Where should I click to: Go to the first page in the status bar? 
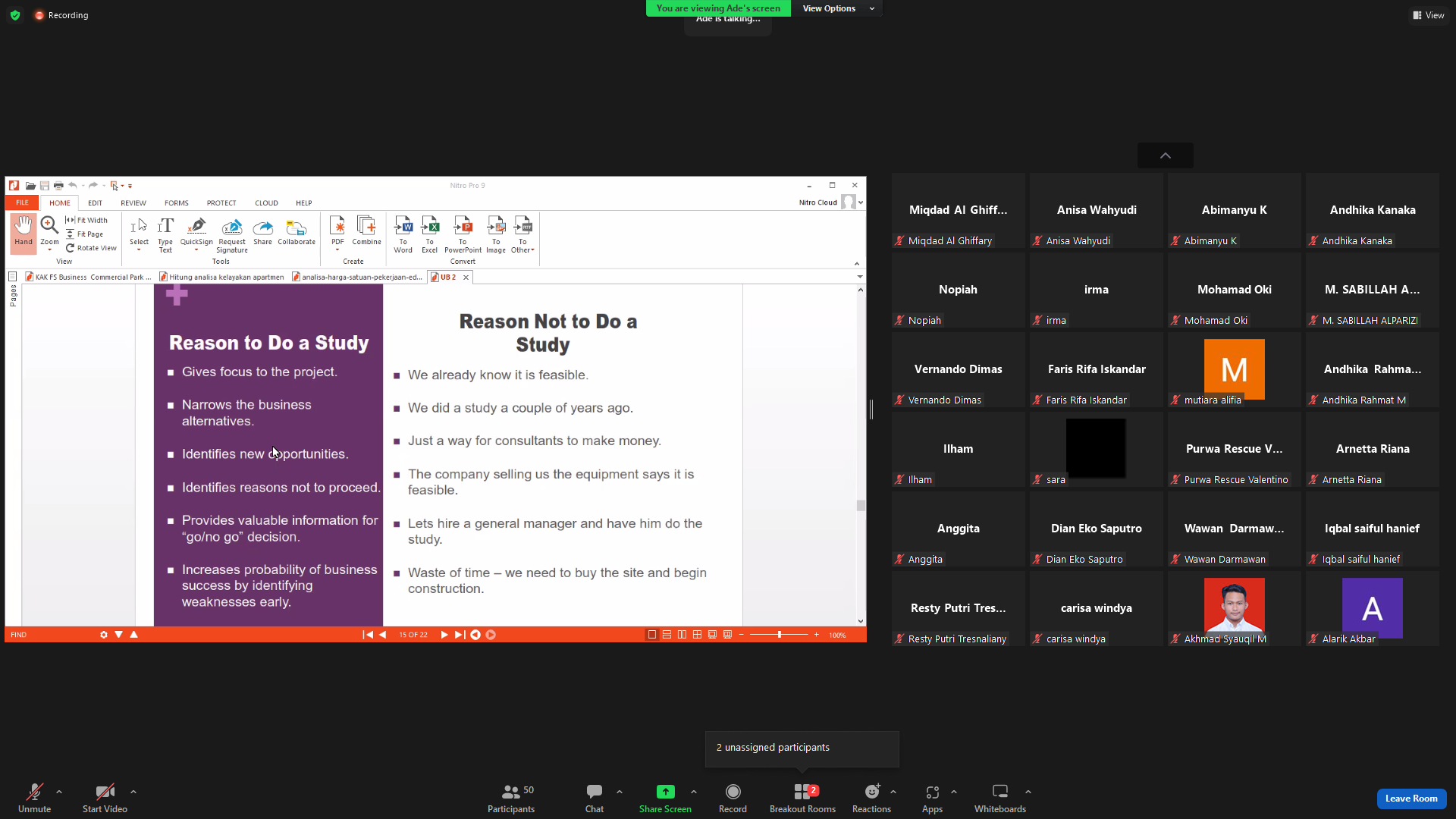point(368,635)
